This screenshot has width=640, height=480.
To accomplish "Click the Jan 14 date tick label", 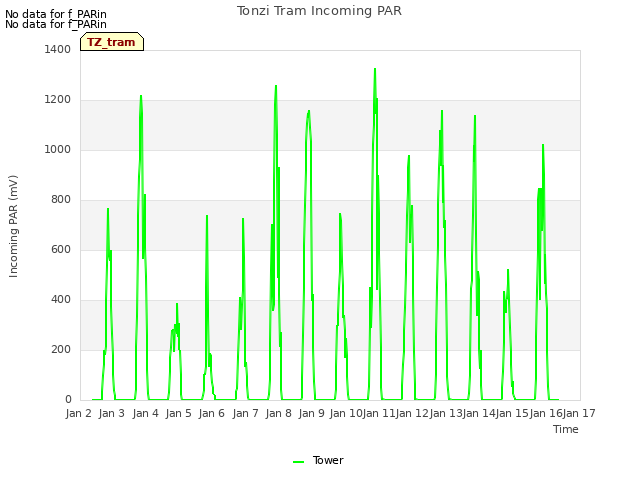I will [x=479, y=413].
